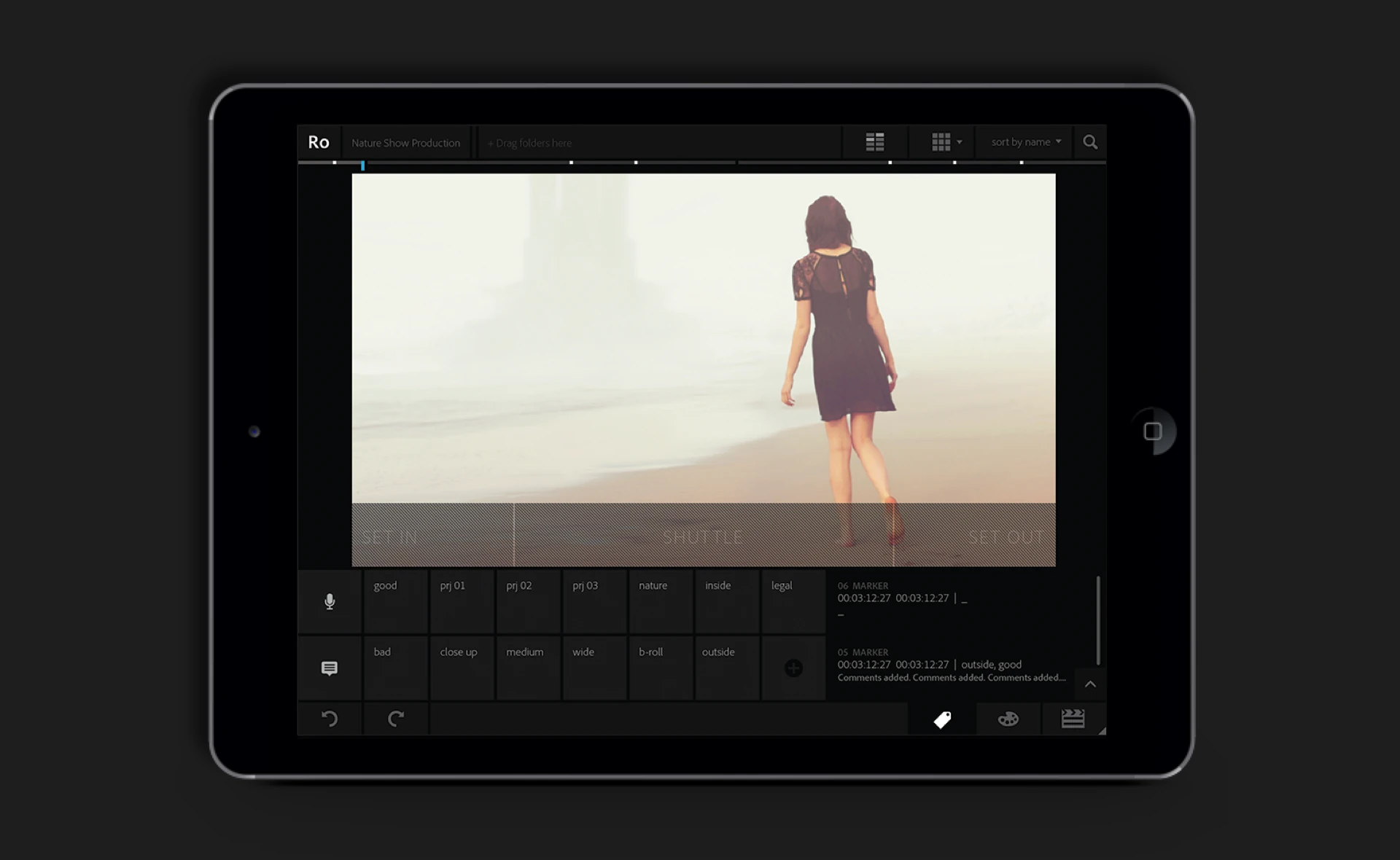Open the Nature Show Production tab
The height and width of the screenshot is (860, 1400).
(406, 143)
